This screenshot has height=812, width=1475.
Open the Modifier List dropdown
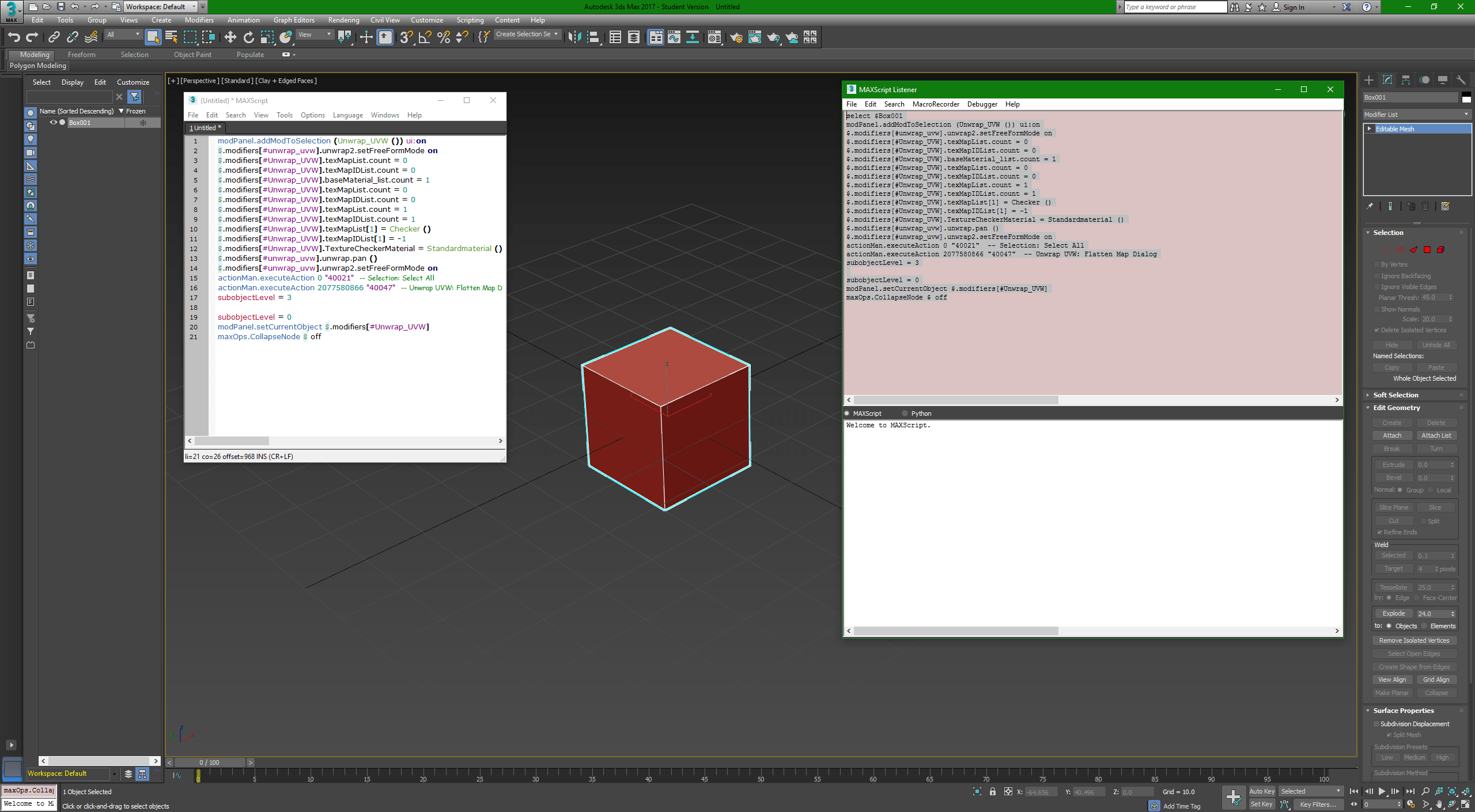(1417, 115)
